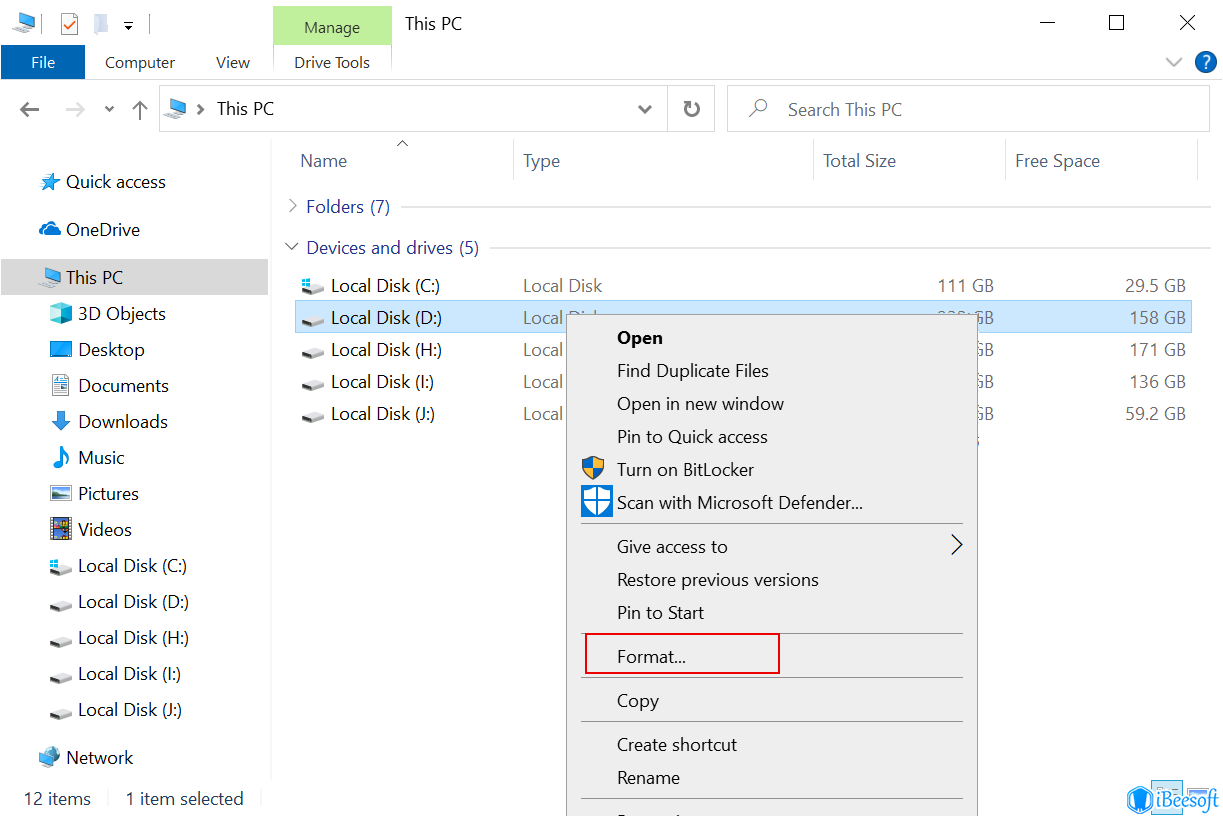Expand the ribbon with the chevron
This screenshot has width=1223, height=816.
coord(1174,62)
